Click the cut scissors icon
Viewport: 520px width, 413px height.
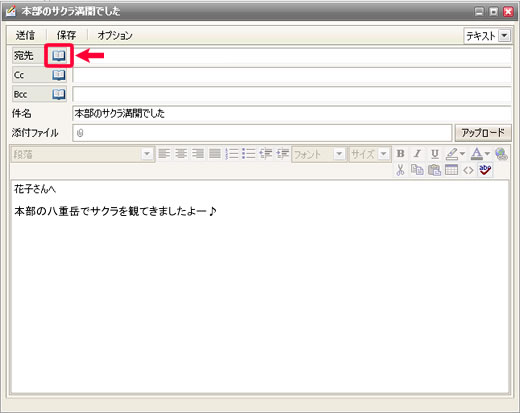(400, 170)
